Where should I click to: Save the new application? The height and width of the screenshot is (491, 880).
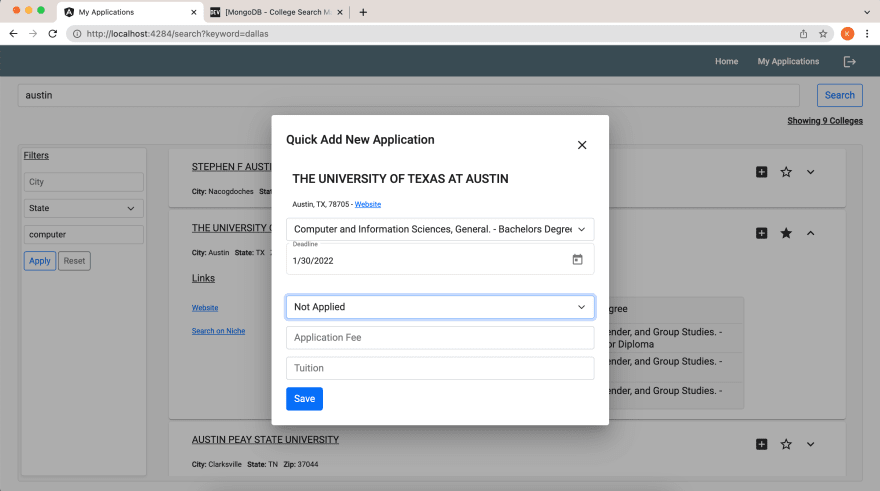[304, 399]
